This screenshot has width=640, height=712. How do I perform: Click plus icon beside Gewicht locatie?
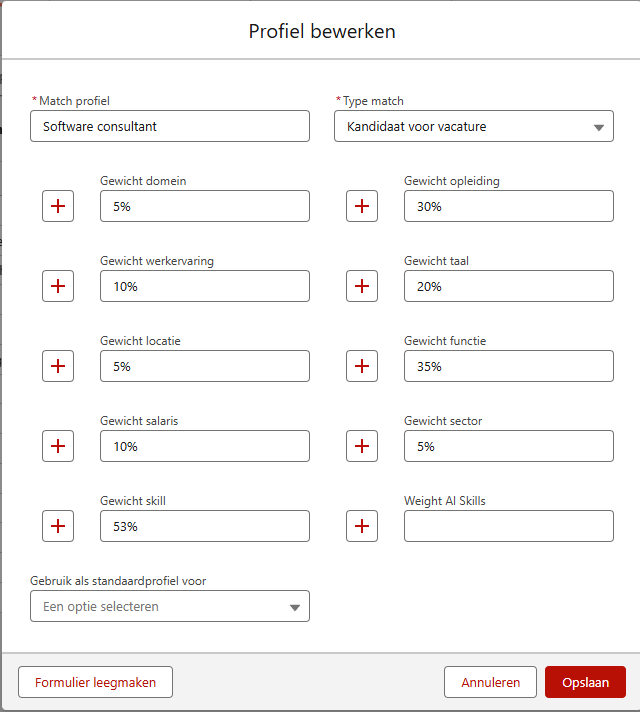click(x=58, y=366)
